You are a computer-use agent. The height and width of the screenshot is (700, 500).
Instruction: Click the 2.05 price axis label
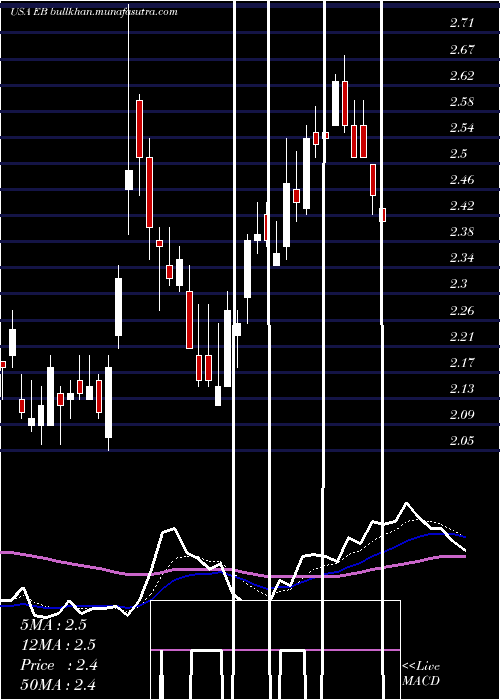point(462,441)
